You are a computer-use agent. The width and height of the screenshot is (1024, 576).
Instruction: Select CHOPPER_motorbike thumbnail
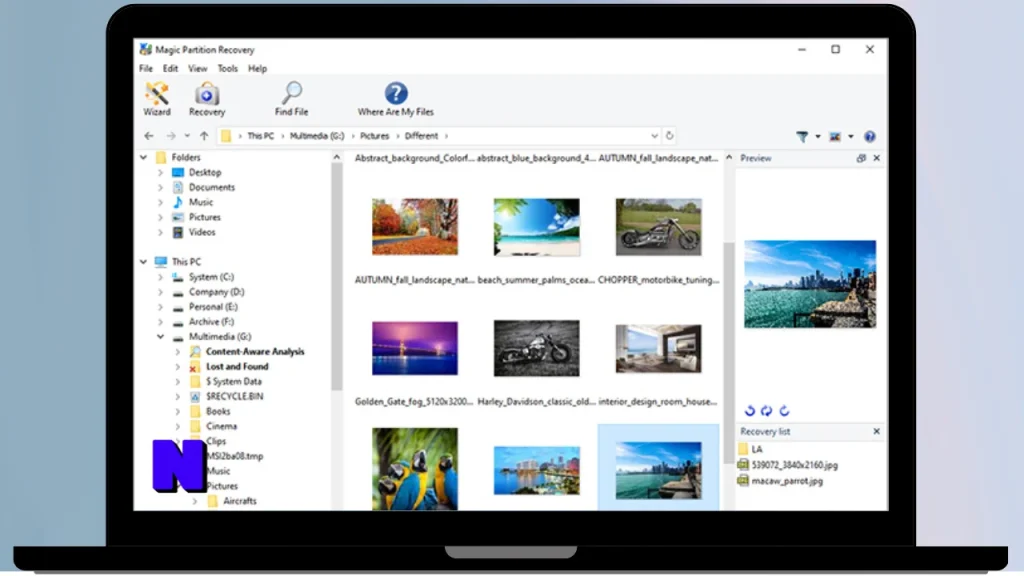click(x=658, y=227)
